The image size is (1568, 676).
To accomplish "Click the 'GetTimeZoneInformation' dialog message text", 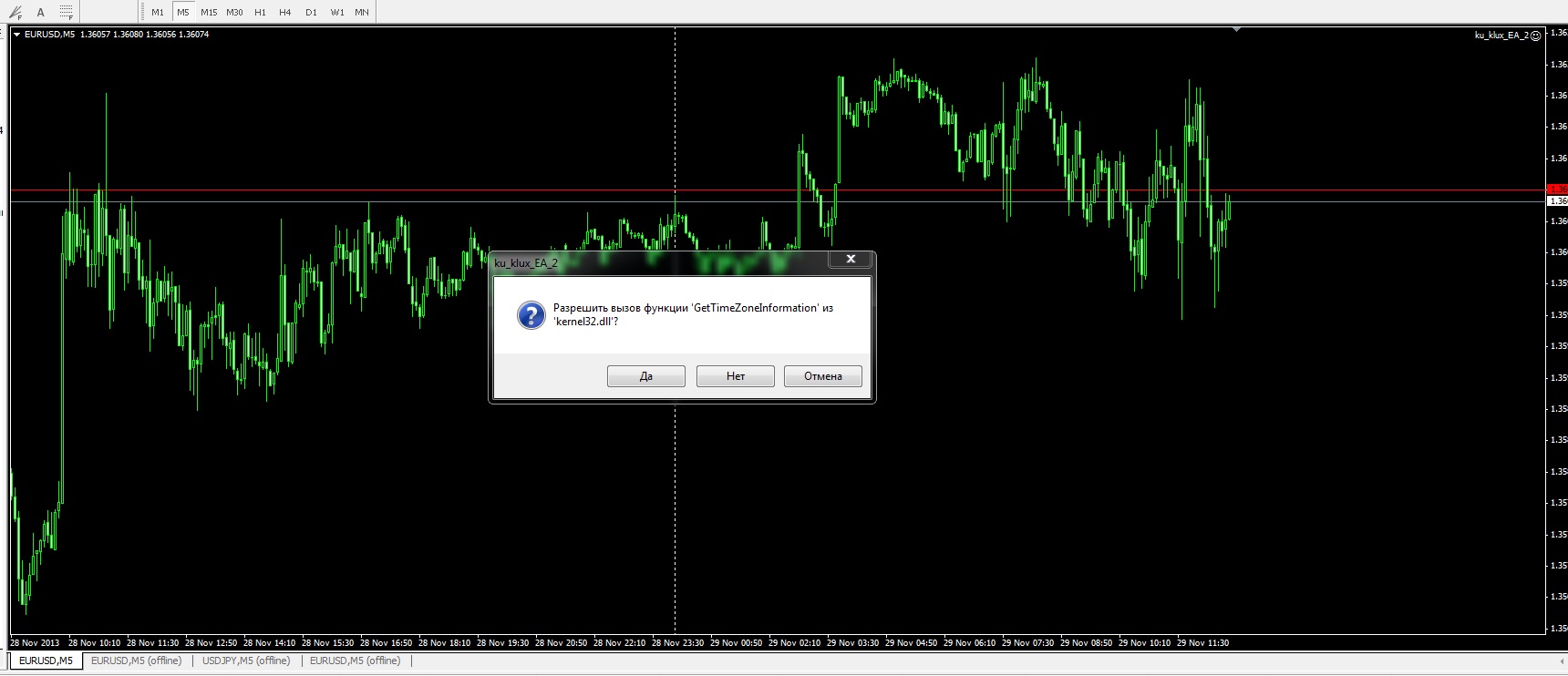I will [x=693, y=314].
